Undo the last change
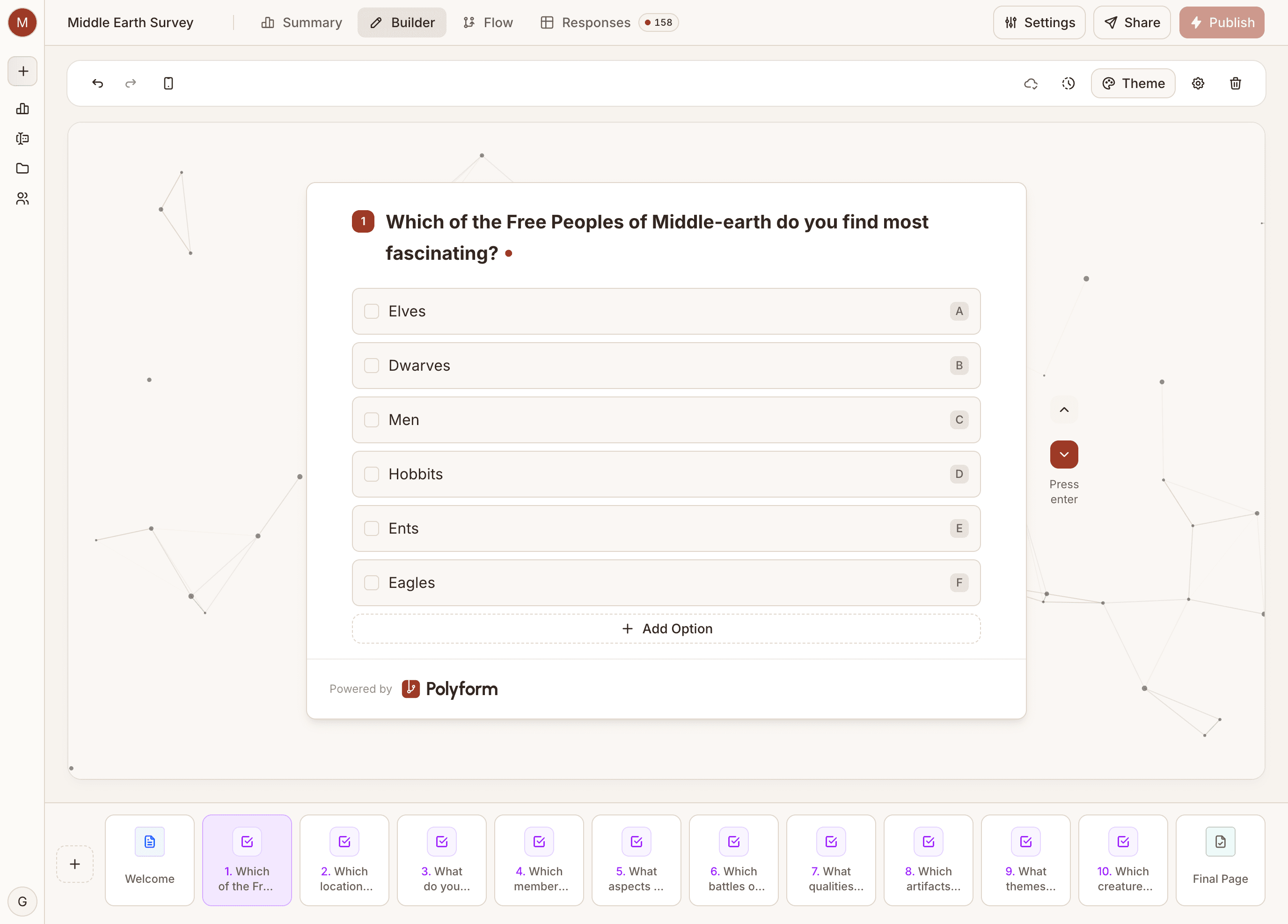This screenshot has width=1288, height=924. pyautogui.click(x=97, y=83)
